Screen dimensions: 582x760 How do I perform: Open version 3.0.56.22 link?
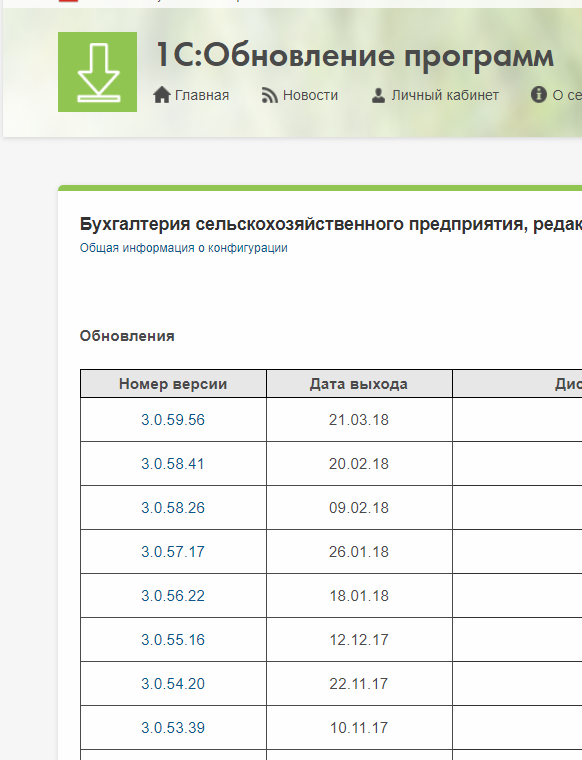(x=173, y=596)
